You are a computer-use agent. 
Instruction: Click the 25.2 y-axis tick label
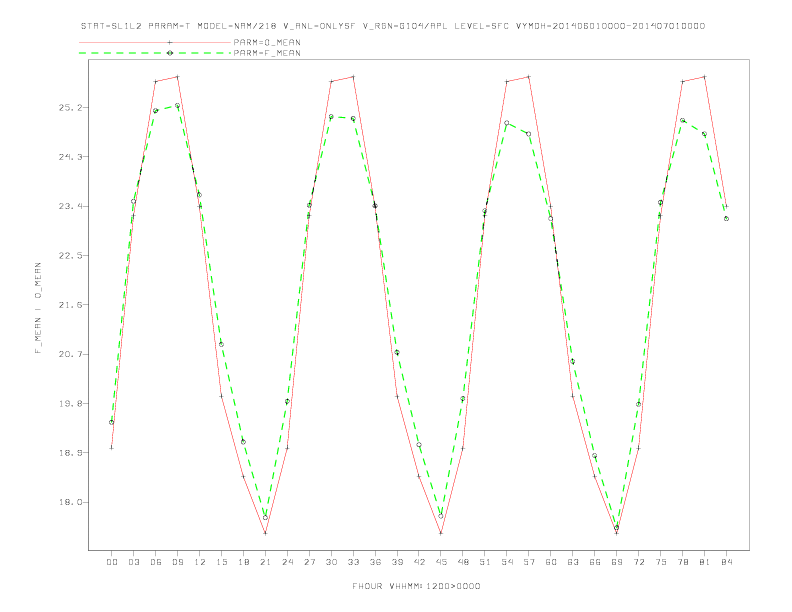70,108
